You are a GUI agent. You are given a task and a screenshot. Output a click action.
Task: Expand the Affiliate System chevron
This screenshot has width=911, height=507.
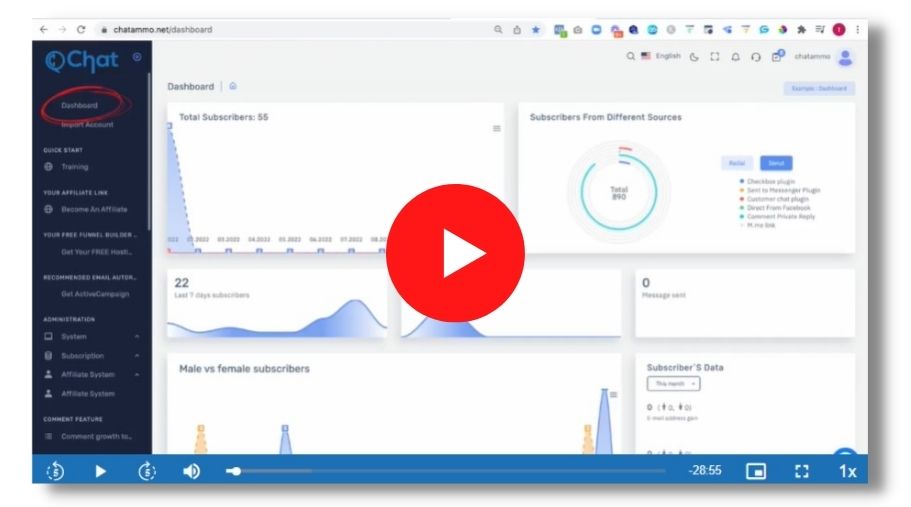[x=137, y=375]
